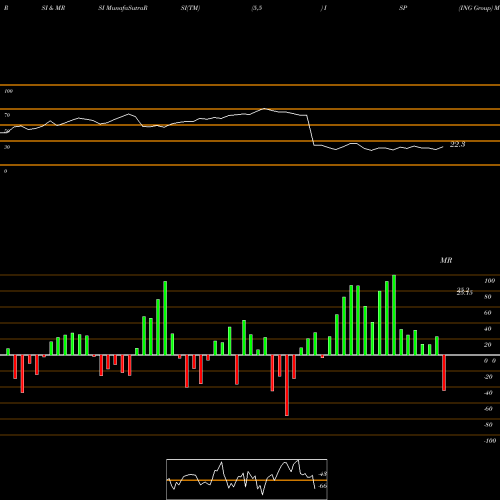Click the MR axis label -60
This screenshot has width=500, height=500.
[488, 409]
